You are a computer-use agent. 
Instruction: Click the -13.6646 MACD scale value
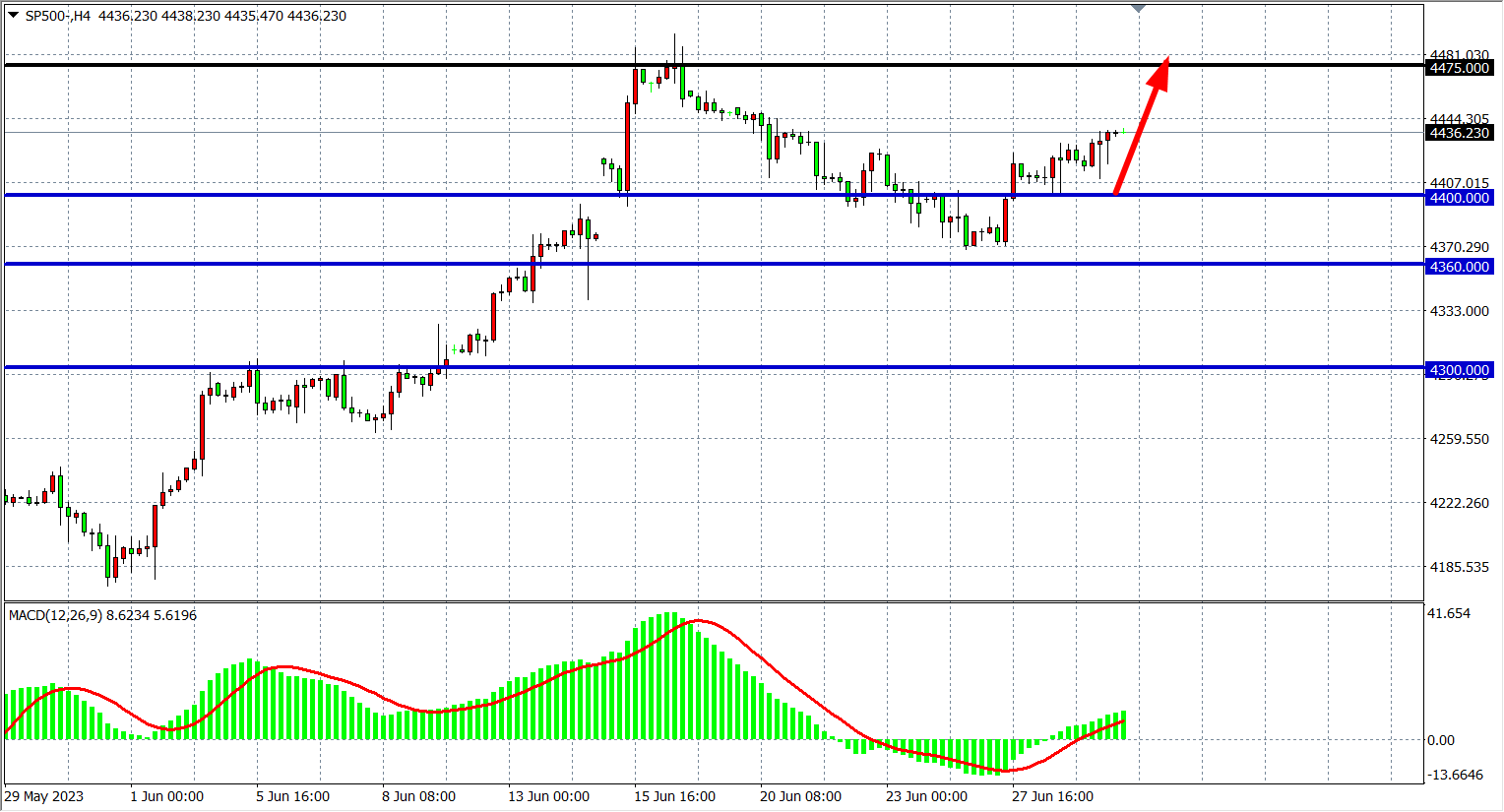pyautogui.click(x=1456, y=775)
